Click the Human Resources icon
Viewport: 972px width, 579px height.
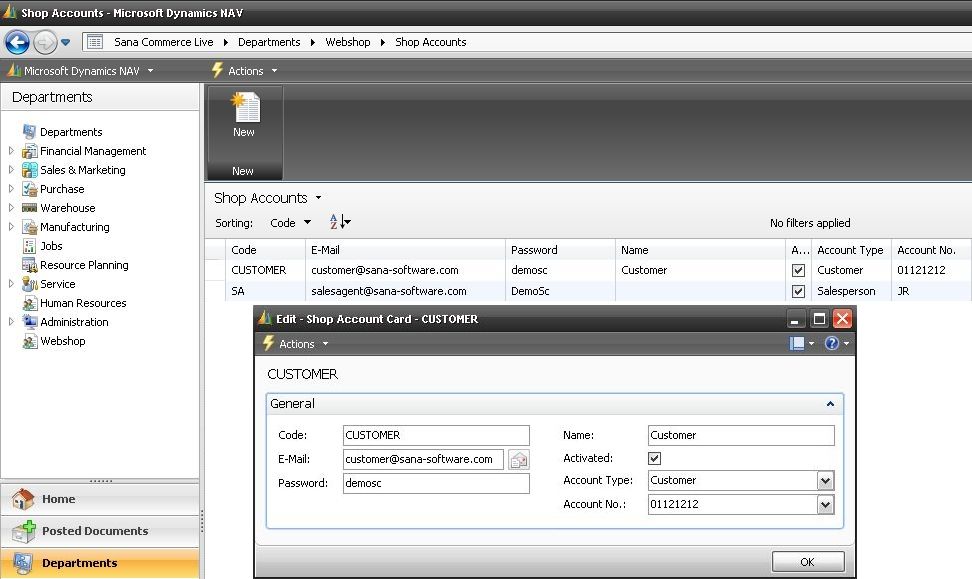click(x=29, y=303)
